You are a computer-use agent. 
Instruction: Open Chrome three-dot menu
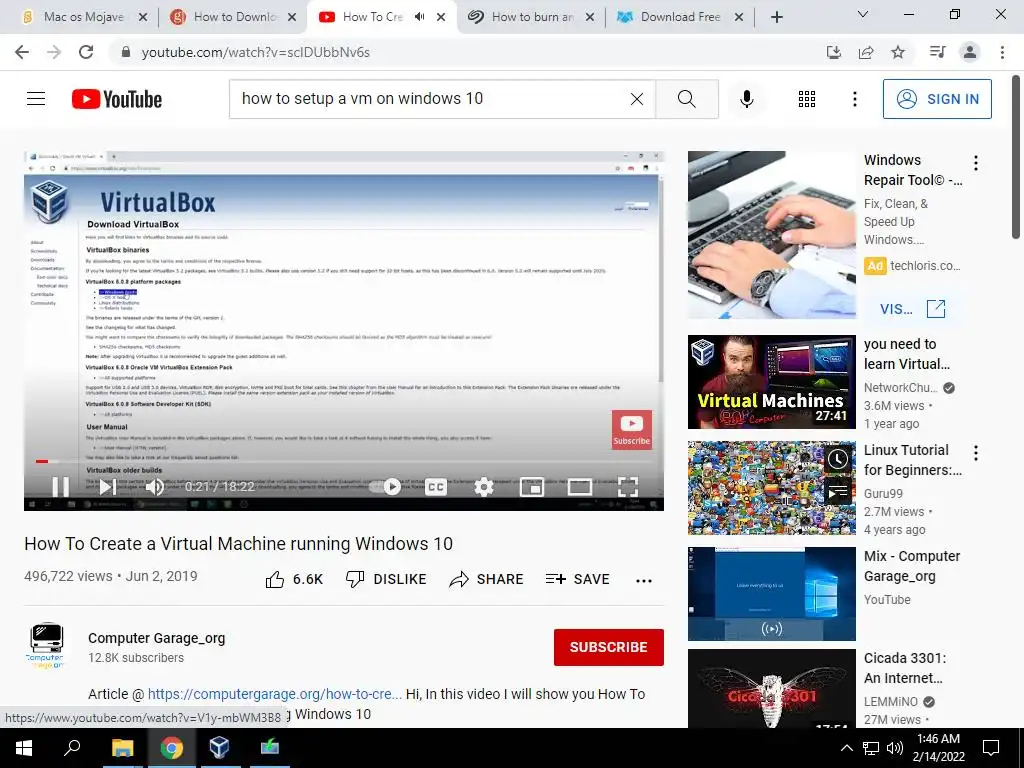(1002, 52)
